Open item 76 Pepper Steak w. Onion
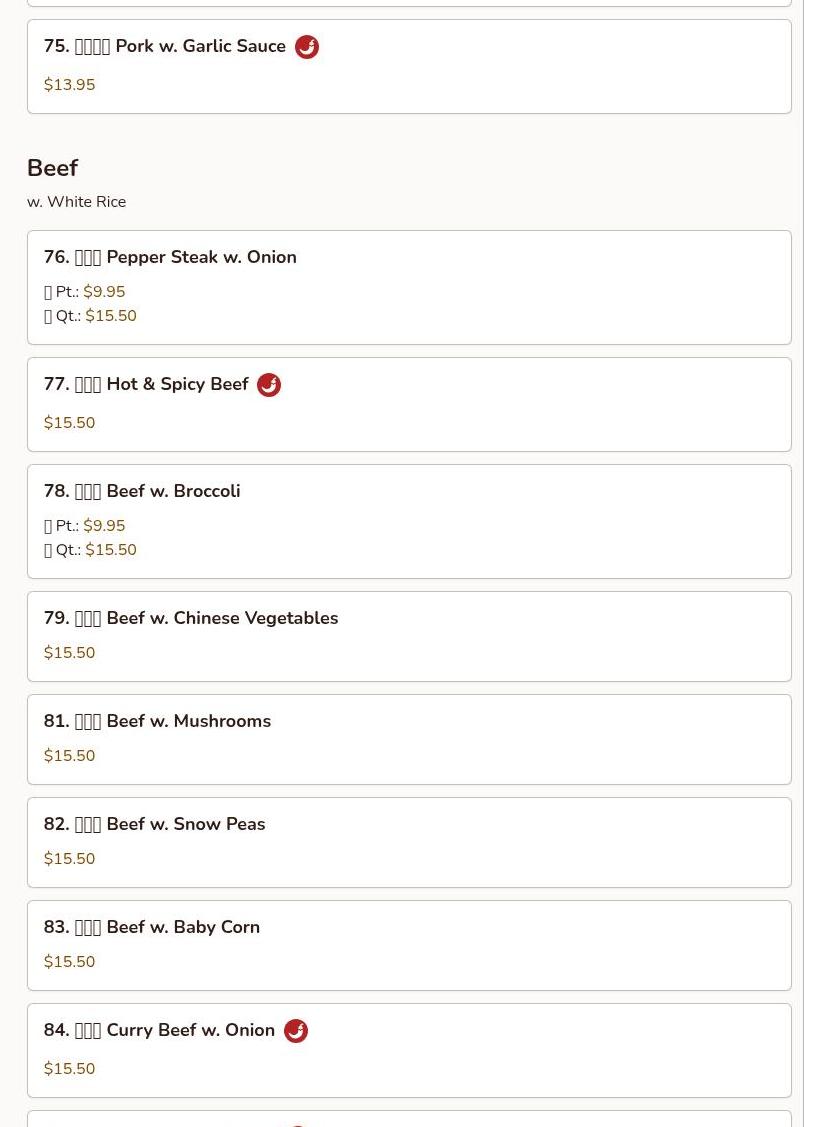The image size is (824, 1127). pyautogui.click(x=170, y=257)
